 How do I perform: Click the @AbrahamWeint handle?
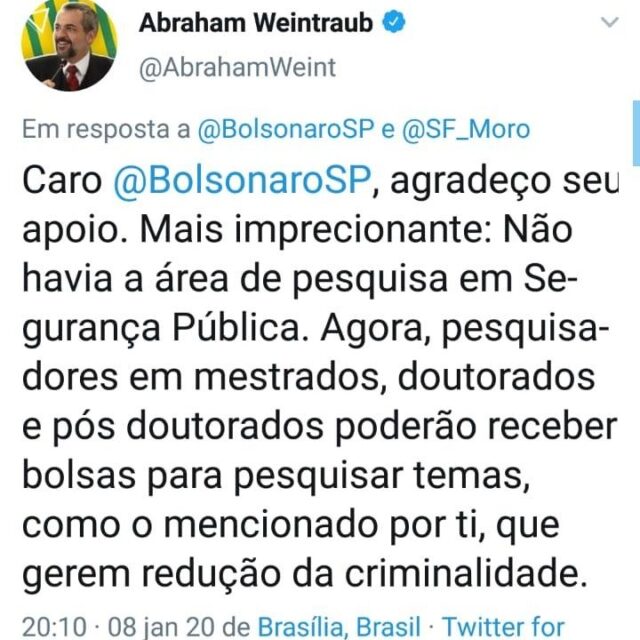(x=237, y=67)
